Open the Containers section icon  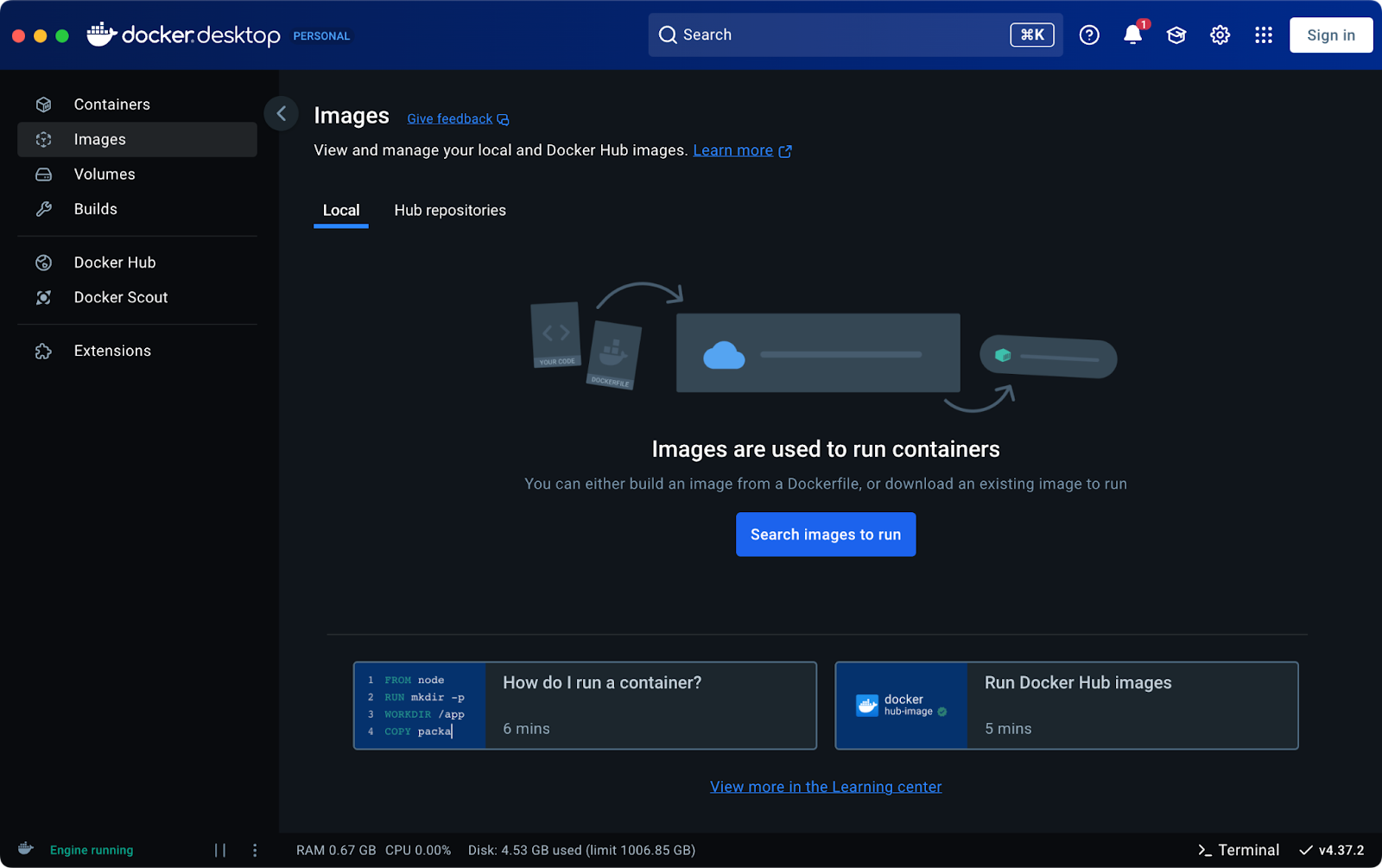pos(43,105)
